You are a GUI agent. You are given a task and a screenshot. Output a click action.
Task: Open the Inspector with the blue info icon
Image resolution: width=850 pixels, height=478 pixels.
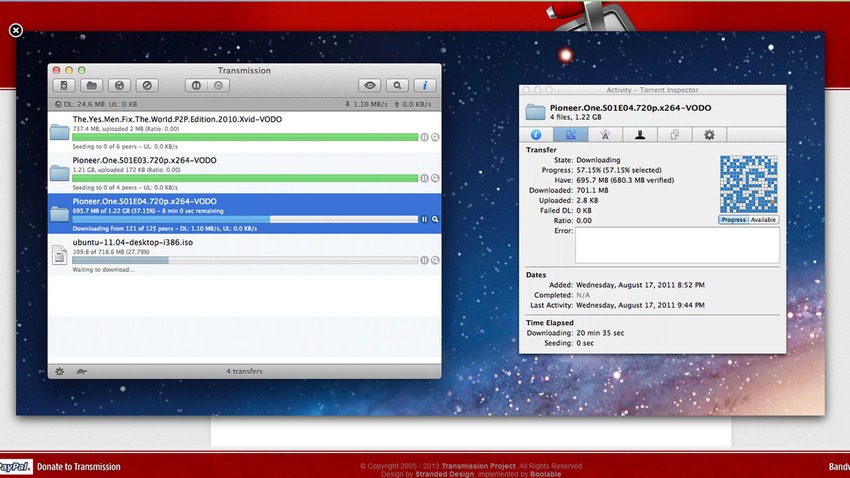[426, 86]
